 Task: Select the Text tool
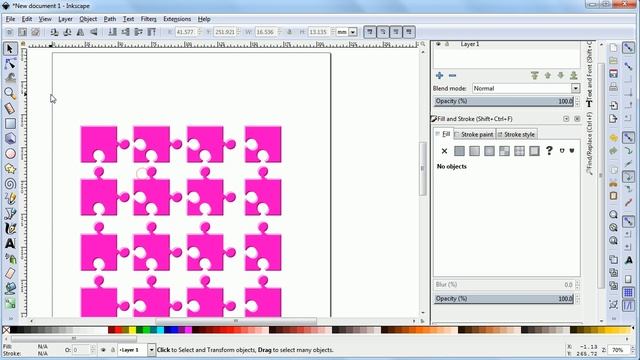tap(10, 244)
